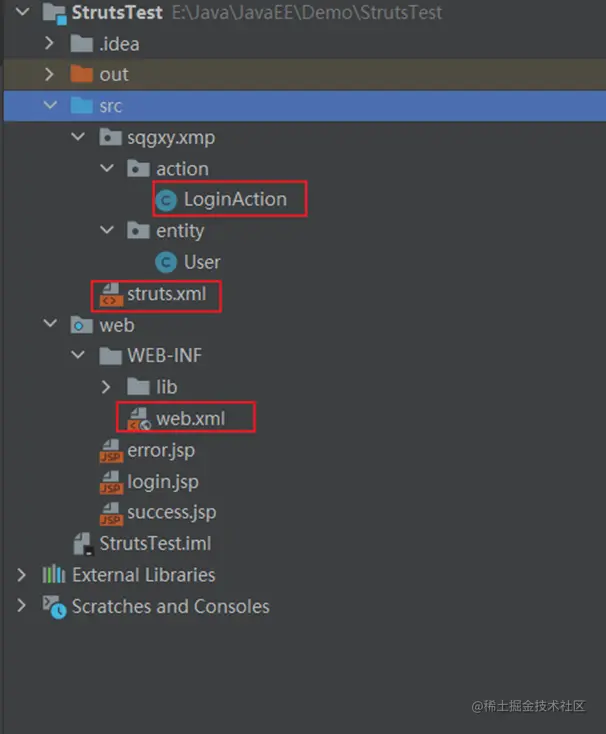This screenshot has width=606, height=734.
Task: Select the action package label
Action: point(183,169)
